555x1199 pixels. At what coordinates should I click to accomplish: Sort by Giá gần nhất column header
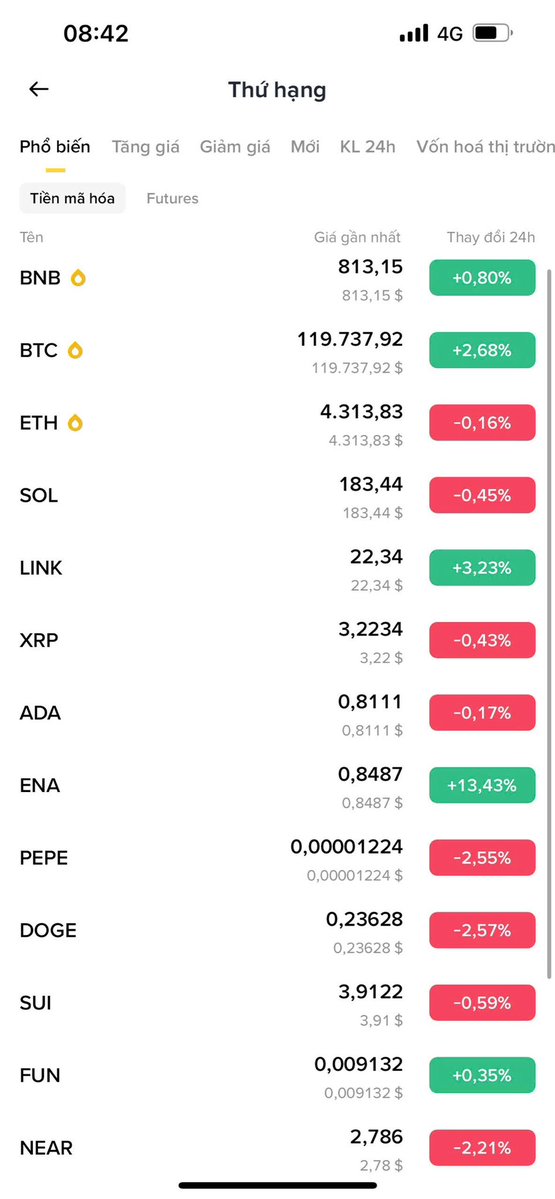click(357, 238)
